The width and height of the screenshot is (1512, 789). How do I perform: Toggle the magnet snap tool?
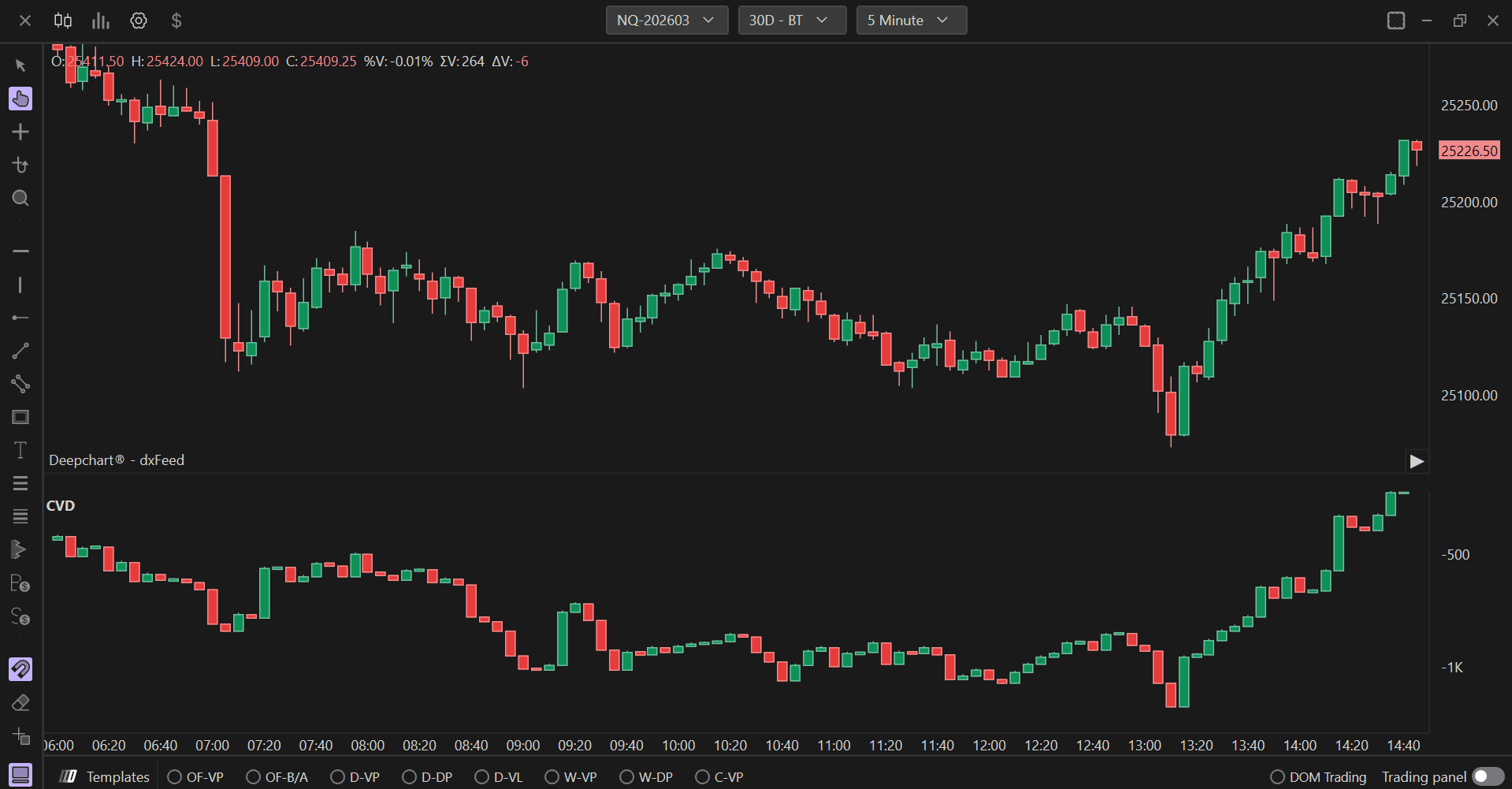tap(20, 669)
